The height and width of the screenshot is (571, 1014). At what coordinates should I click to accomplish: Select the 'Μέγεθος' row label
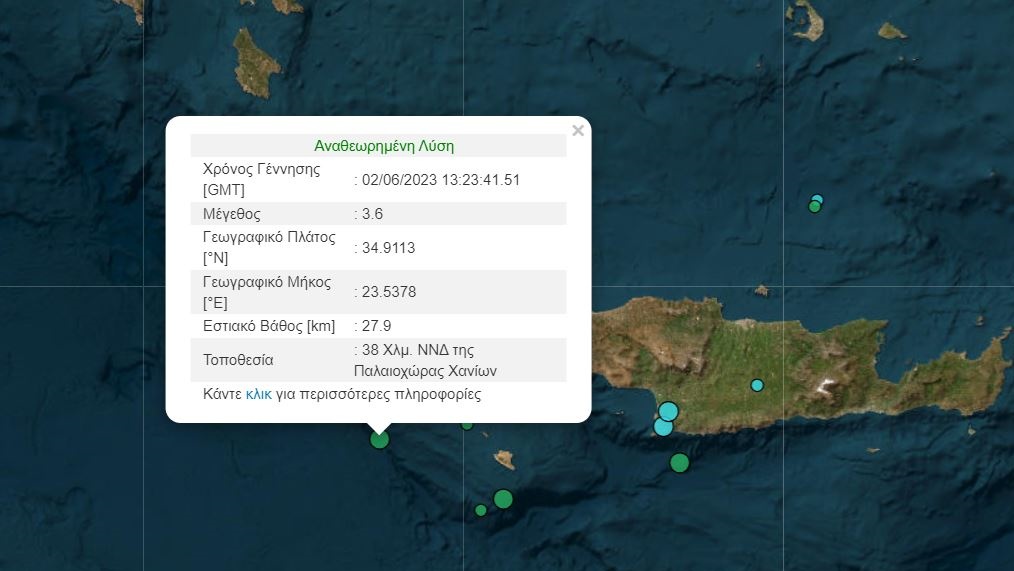click(232, 214)
